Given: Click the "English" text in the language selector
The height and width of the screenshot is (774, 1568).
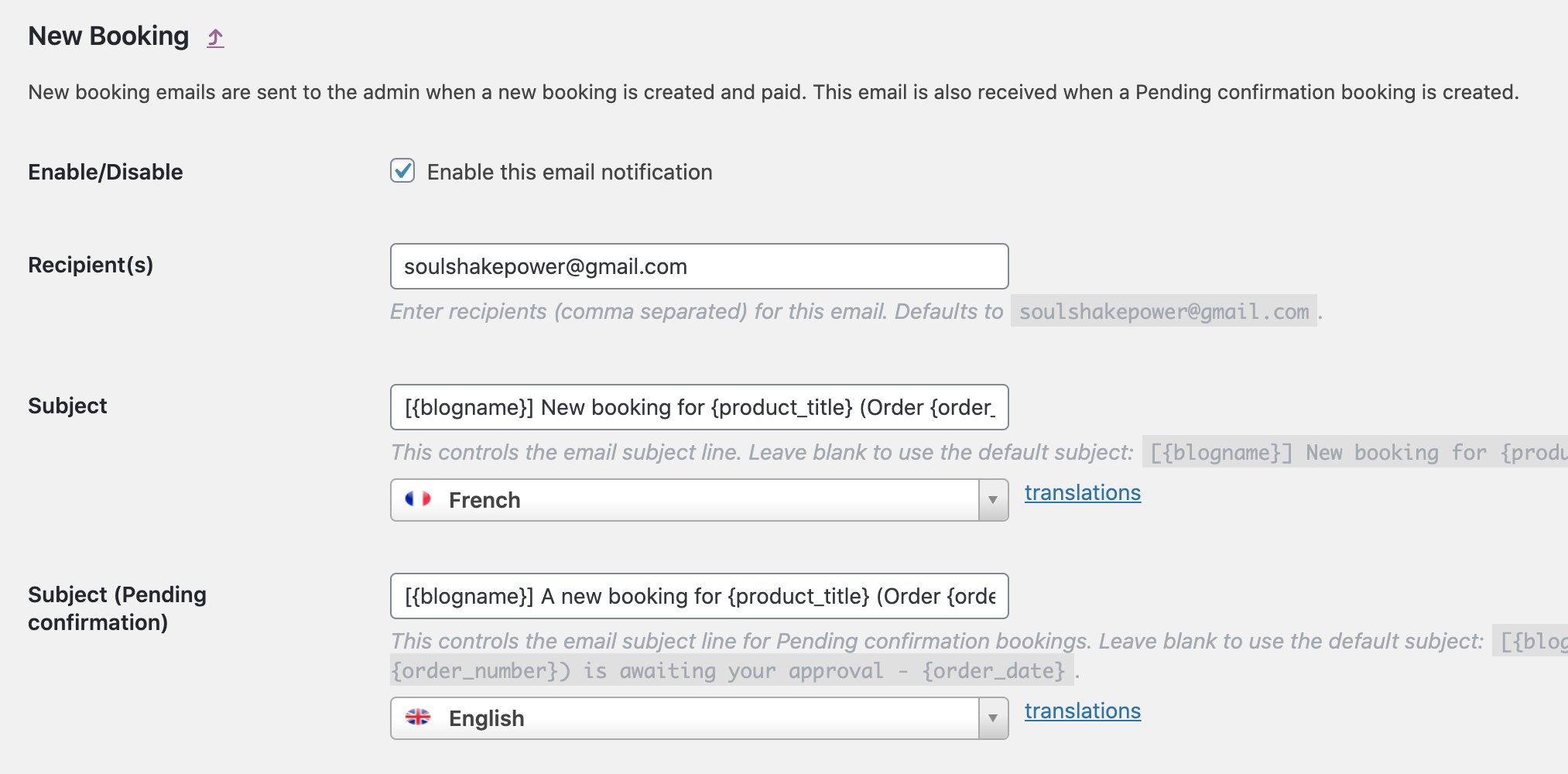Looking at the screenshot, I should 486,718.
